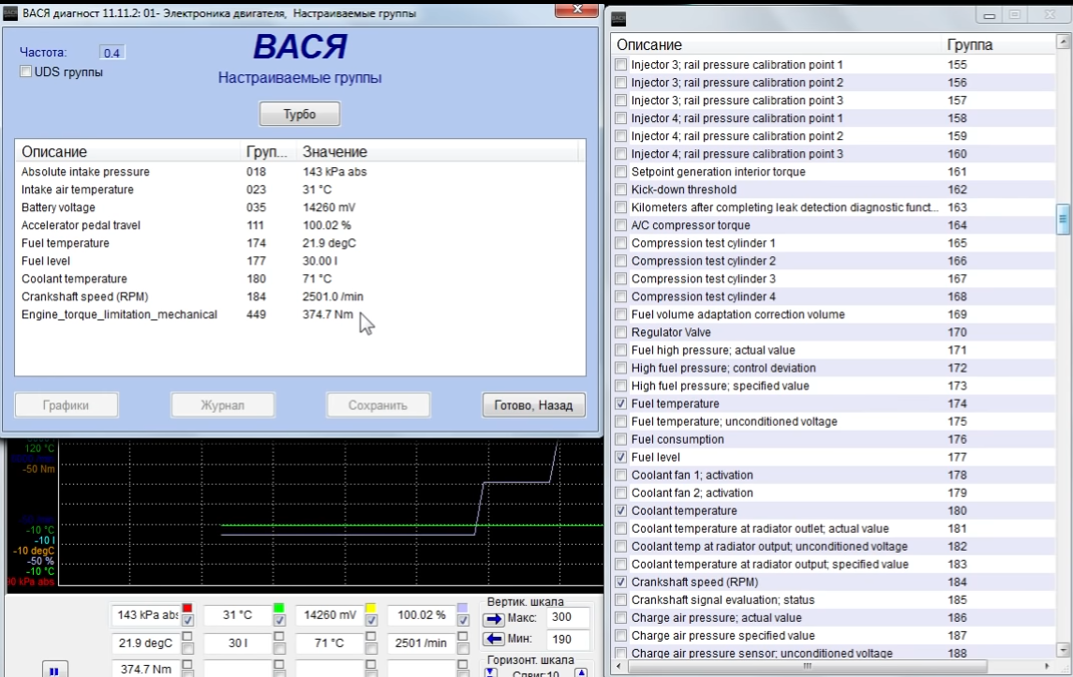Enable the UDS группы checkbox
Screen dimensions: 1073x677
(26, 72)
